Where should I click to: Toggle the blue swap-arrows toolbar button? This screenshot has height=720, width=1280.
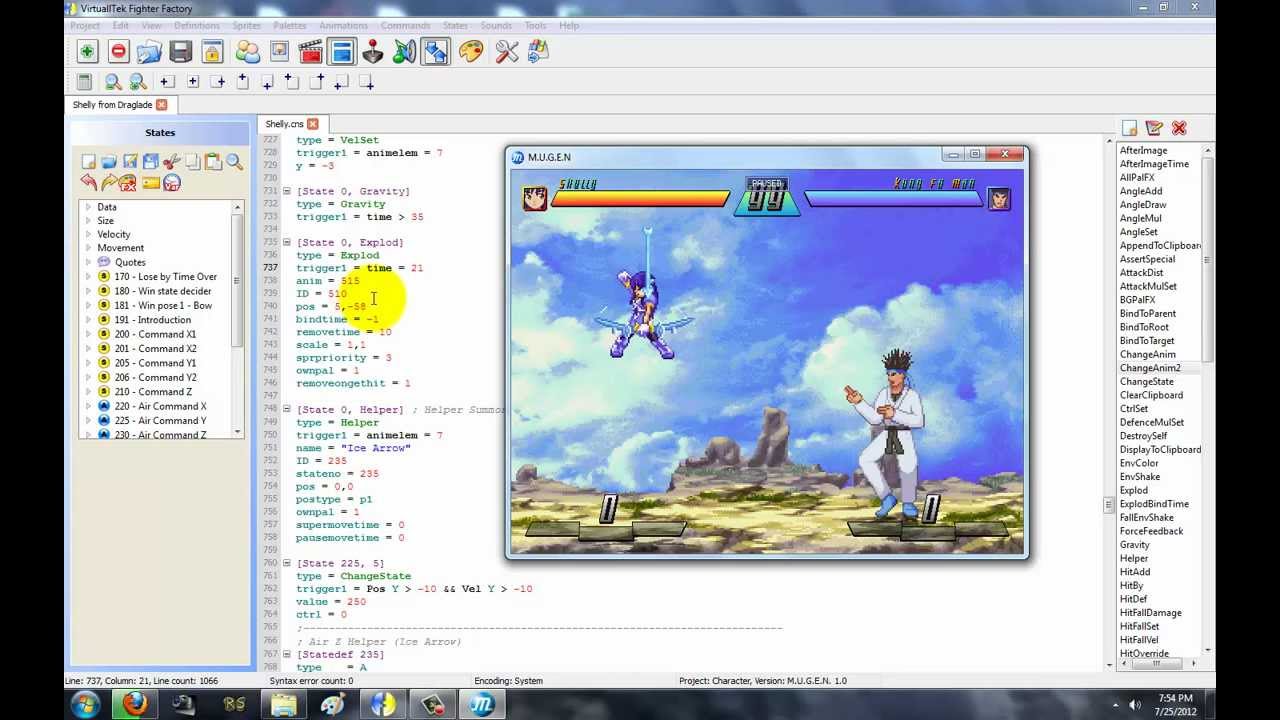click(x=436, y=51)
